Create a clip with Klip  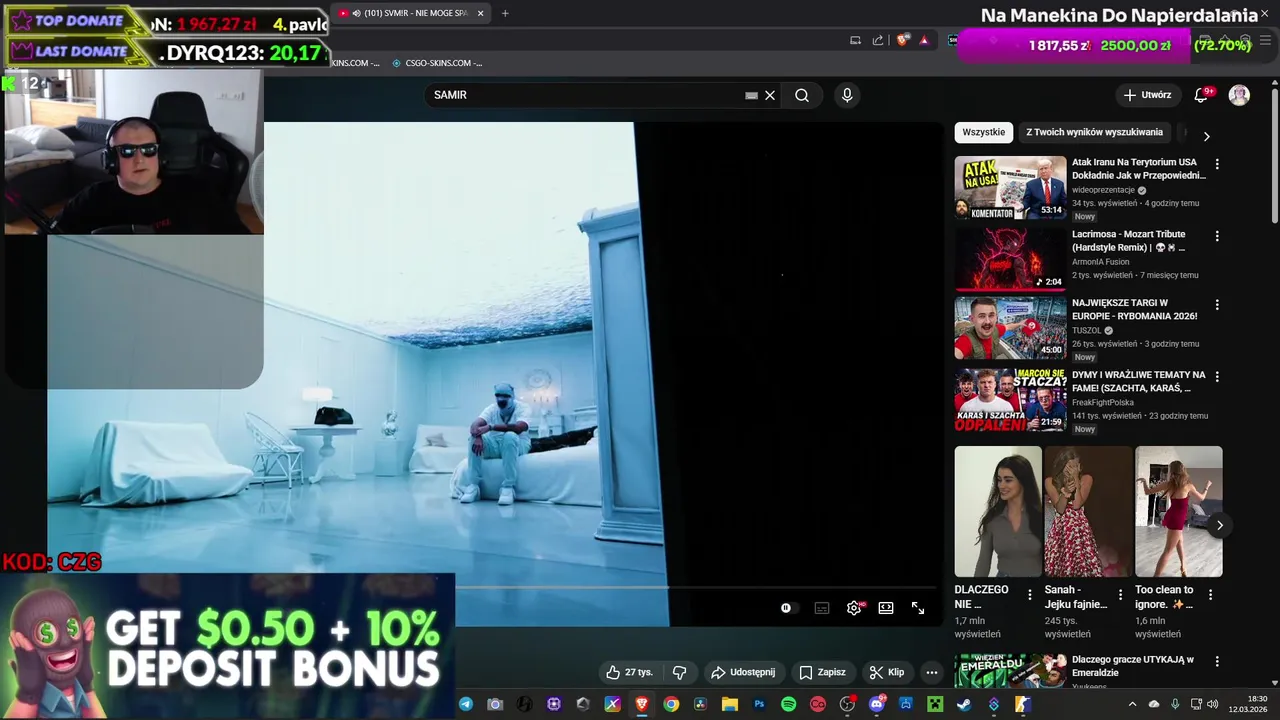887,672
